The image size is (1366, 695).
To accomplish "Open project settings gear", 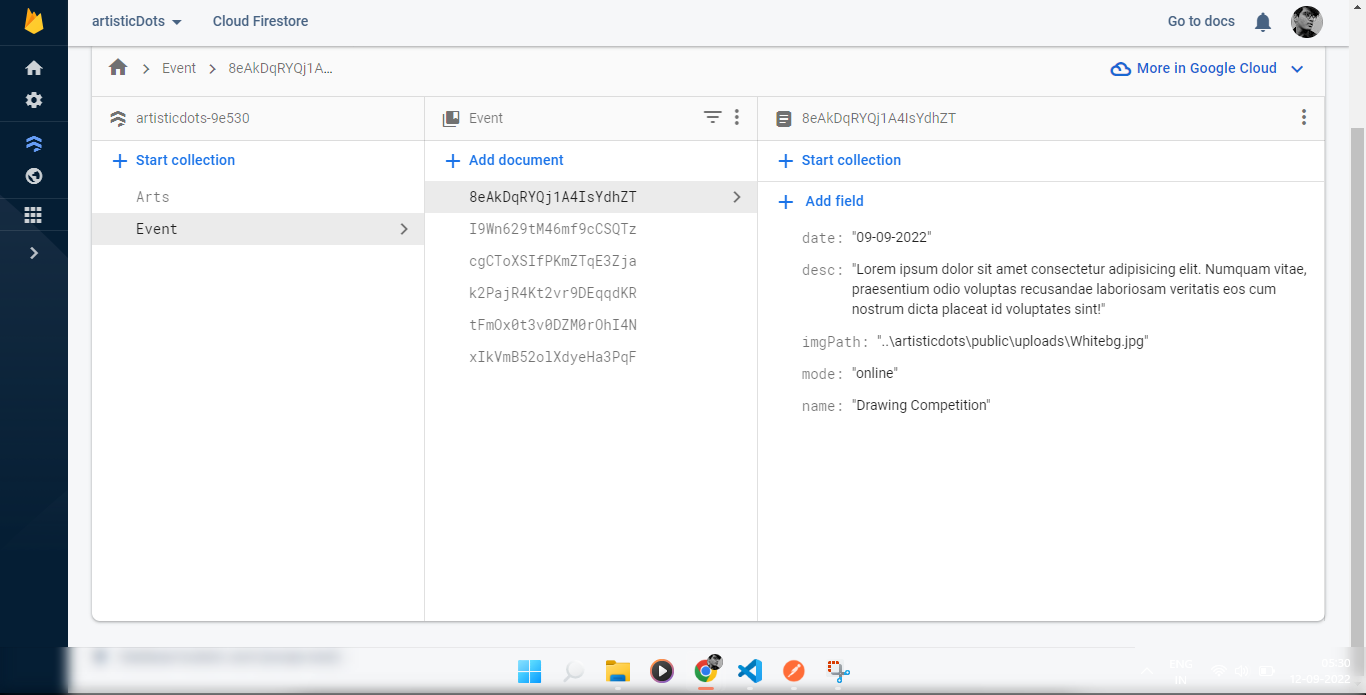I will pyautogui.click(x=33, y=100).
